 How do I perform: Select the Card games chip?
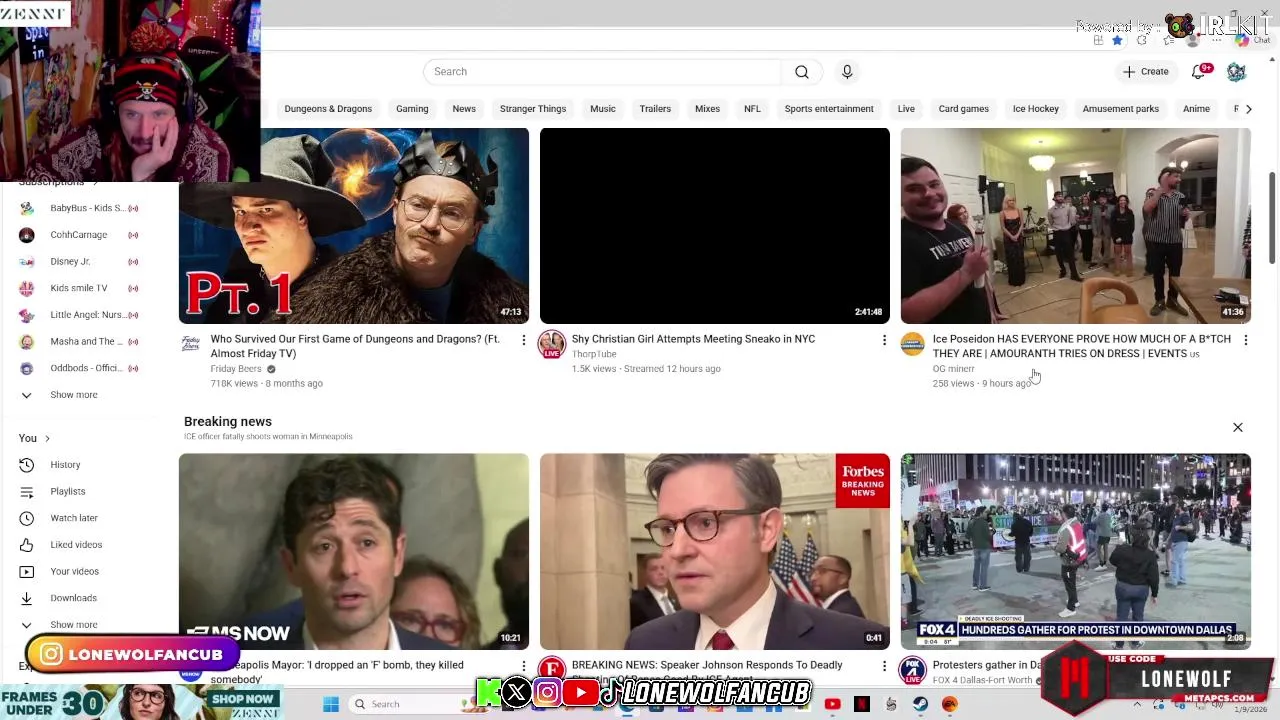[964, 109]
